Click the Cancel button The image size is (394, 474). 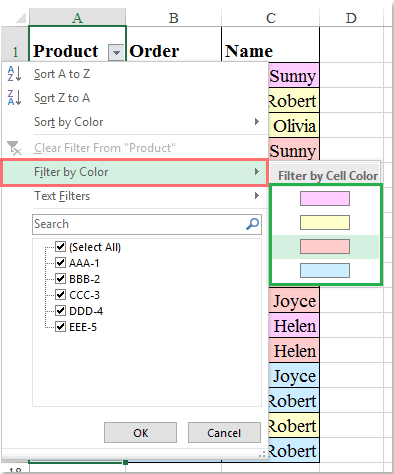tap(224, 433)
